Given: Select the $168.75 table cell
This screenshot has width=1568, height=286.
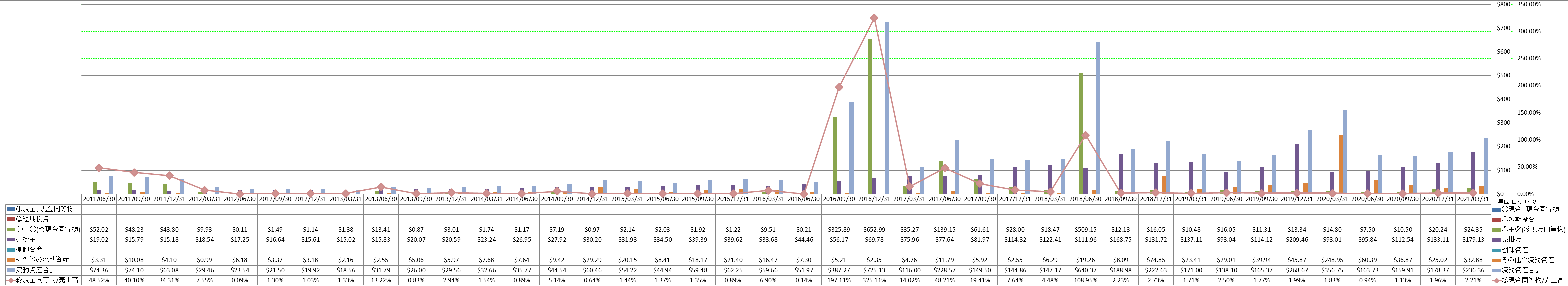Looking at the screenshot, I should click(x=1121, y=239).
